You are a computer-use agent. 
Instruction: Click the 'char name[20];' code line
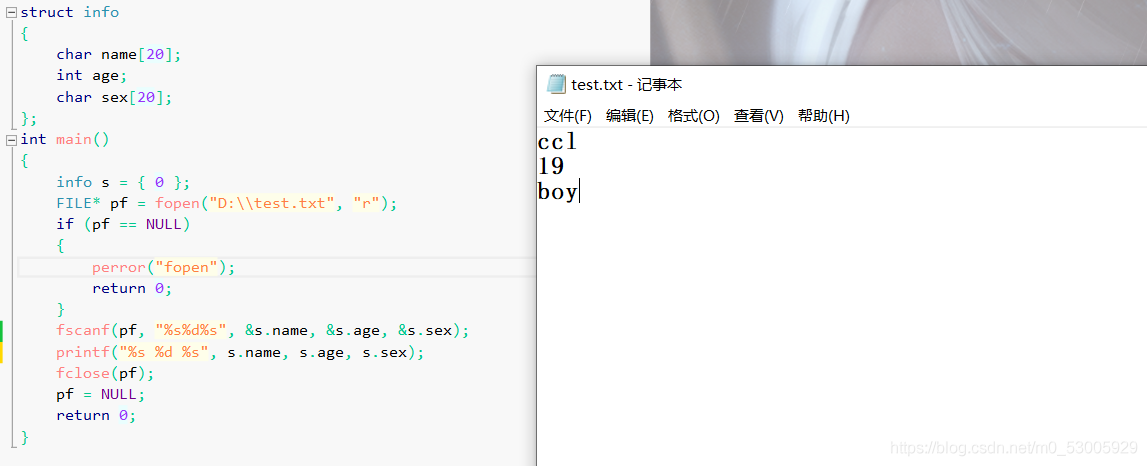pos(118,54)
